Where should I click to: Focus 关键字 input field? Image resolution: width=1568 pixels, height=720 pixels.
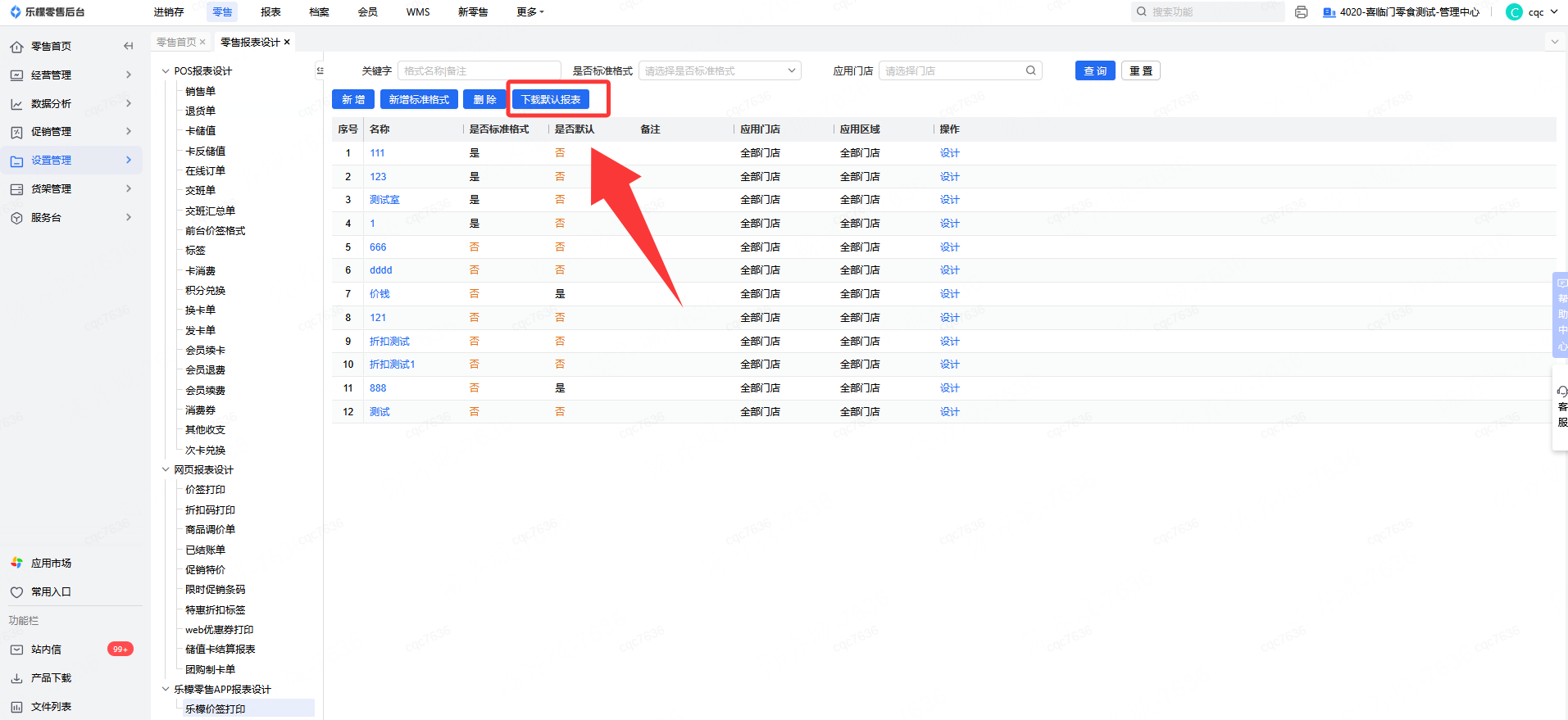(479, 70)
